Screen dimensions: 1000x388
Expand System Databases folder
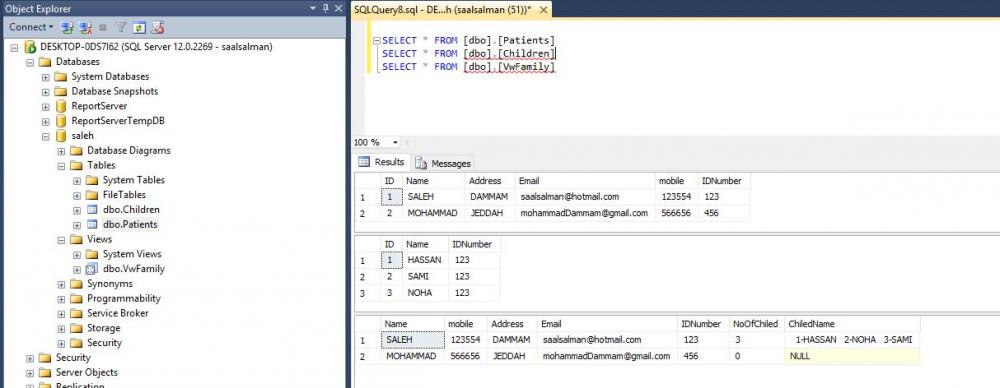45,77
